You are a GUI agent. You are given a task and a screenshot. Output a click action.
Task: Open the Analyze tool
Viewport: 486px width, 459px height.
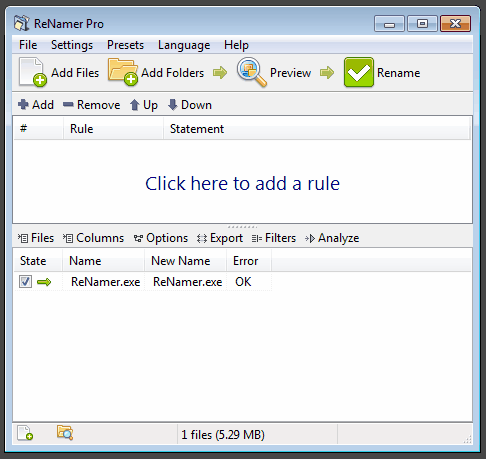332,238
